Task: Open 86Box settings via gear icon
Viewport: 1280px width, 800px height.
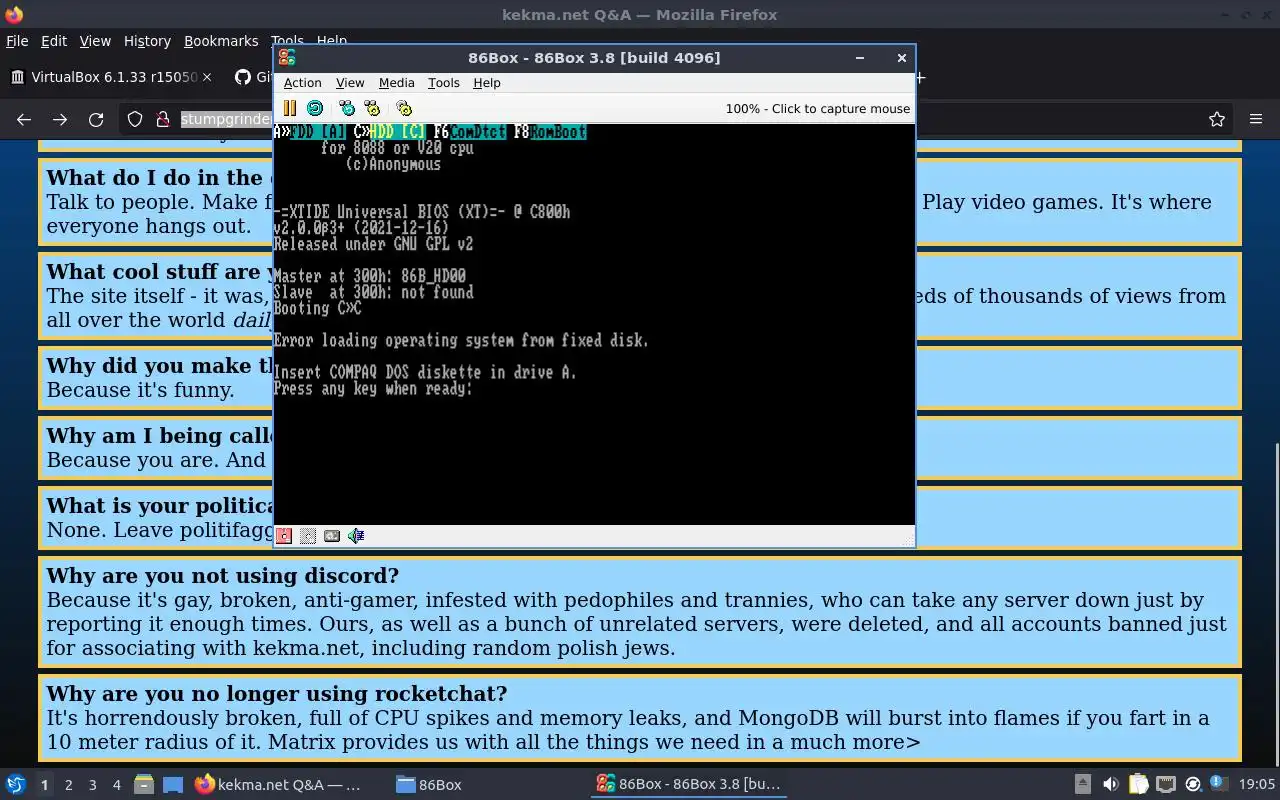Action: 404,108
